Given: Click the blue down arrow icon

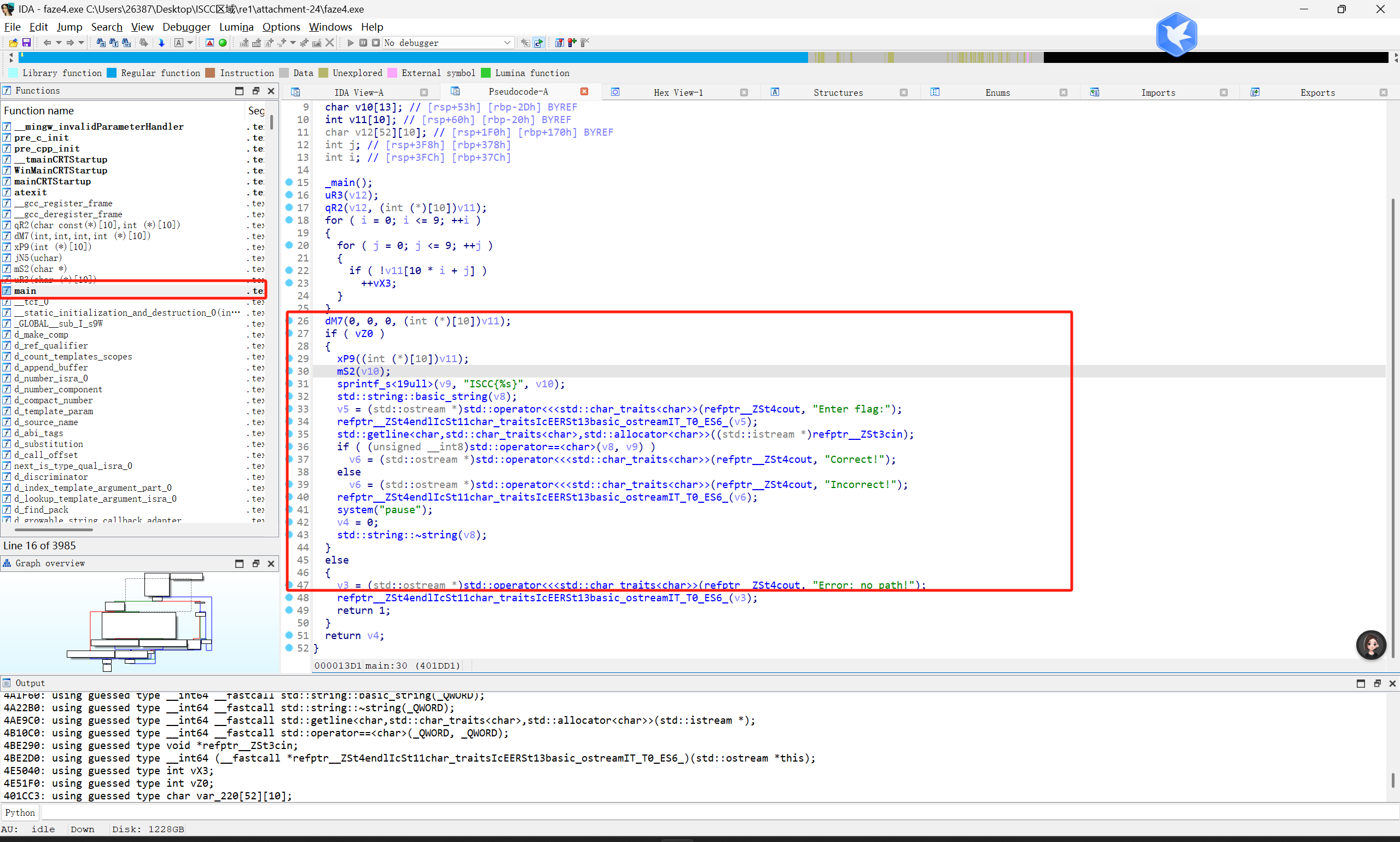Looking at the screenshot, I should pyautogui.click(x=161, y=43).
